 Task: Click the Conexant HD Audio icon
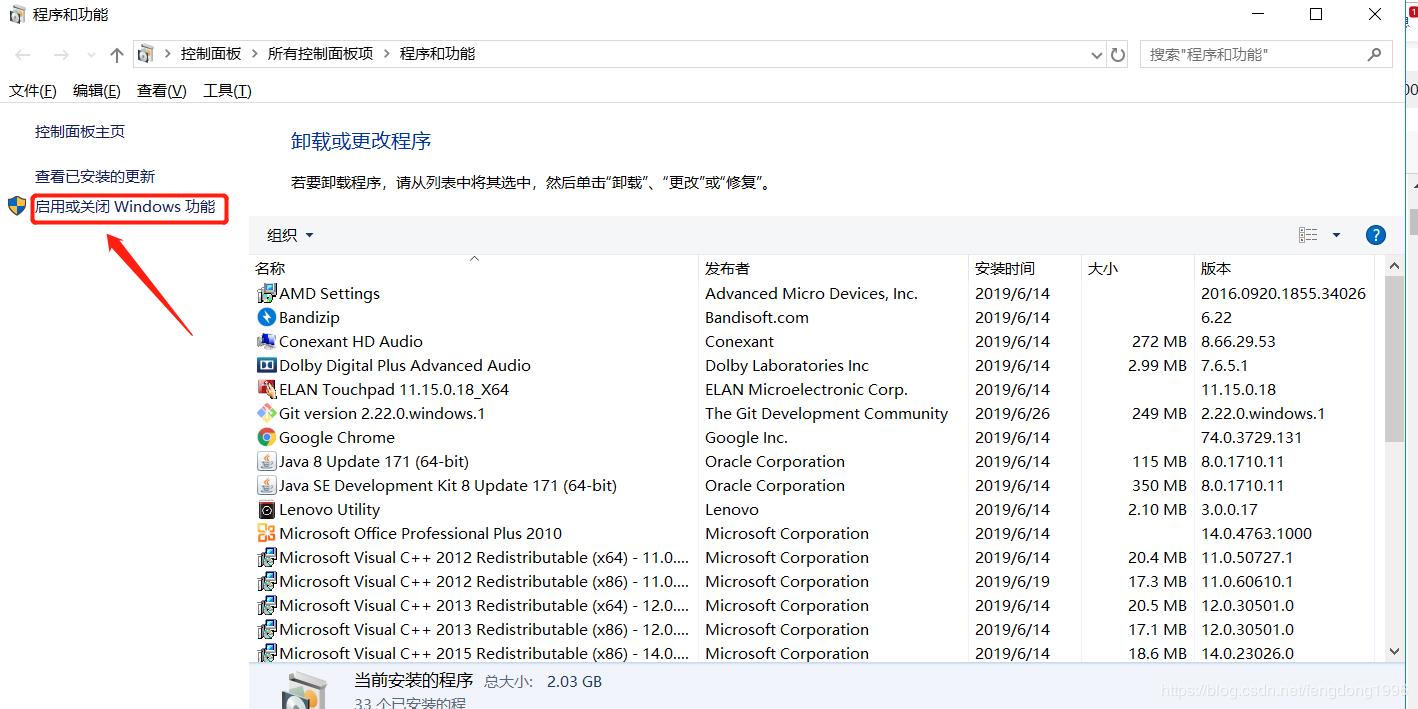[x=266, y=342]
